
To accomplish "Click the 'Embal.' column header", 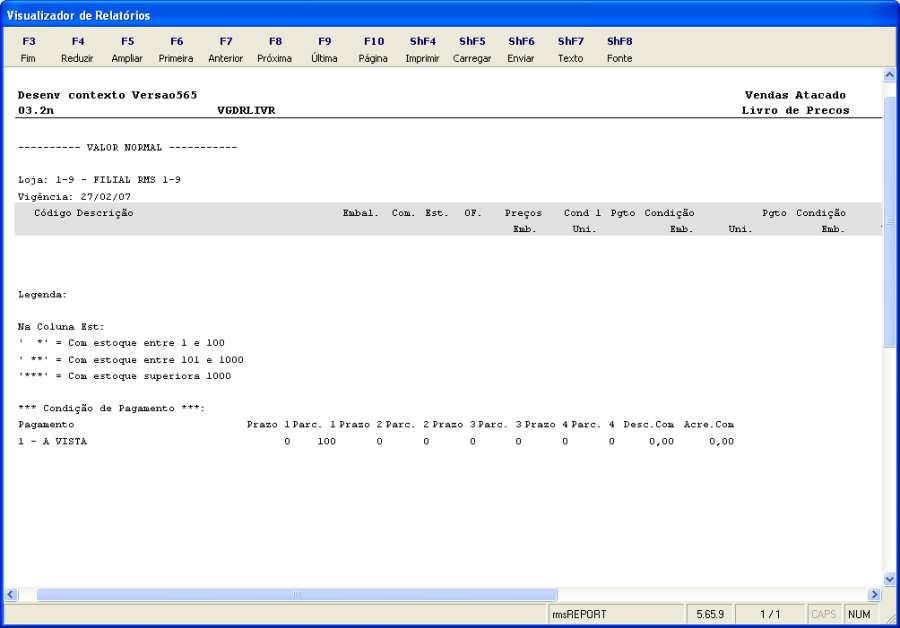I will coord(360,213).
